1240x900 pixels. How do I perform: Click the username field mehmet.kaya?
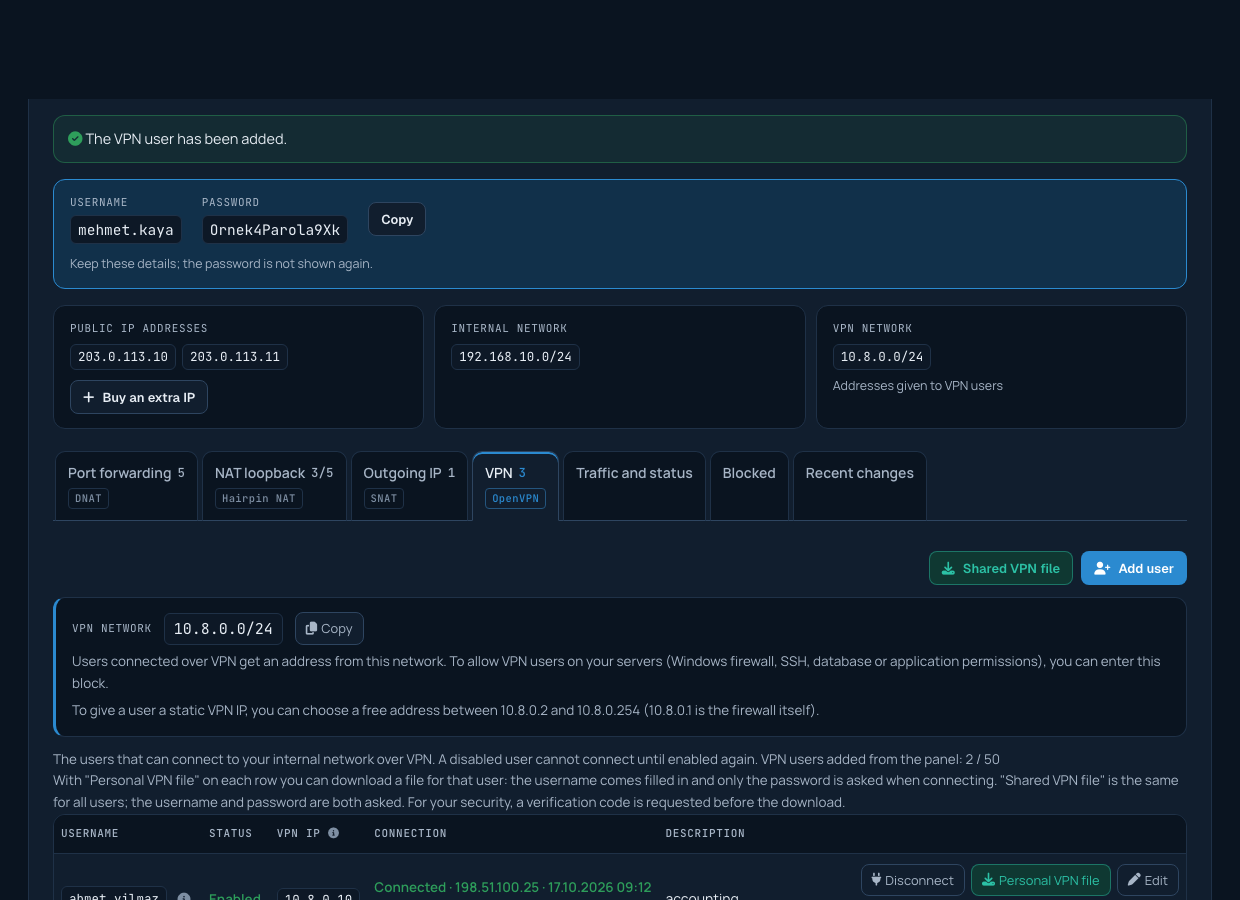click(126, 230)
